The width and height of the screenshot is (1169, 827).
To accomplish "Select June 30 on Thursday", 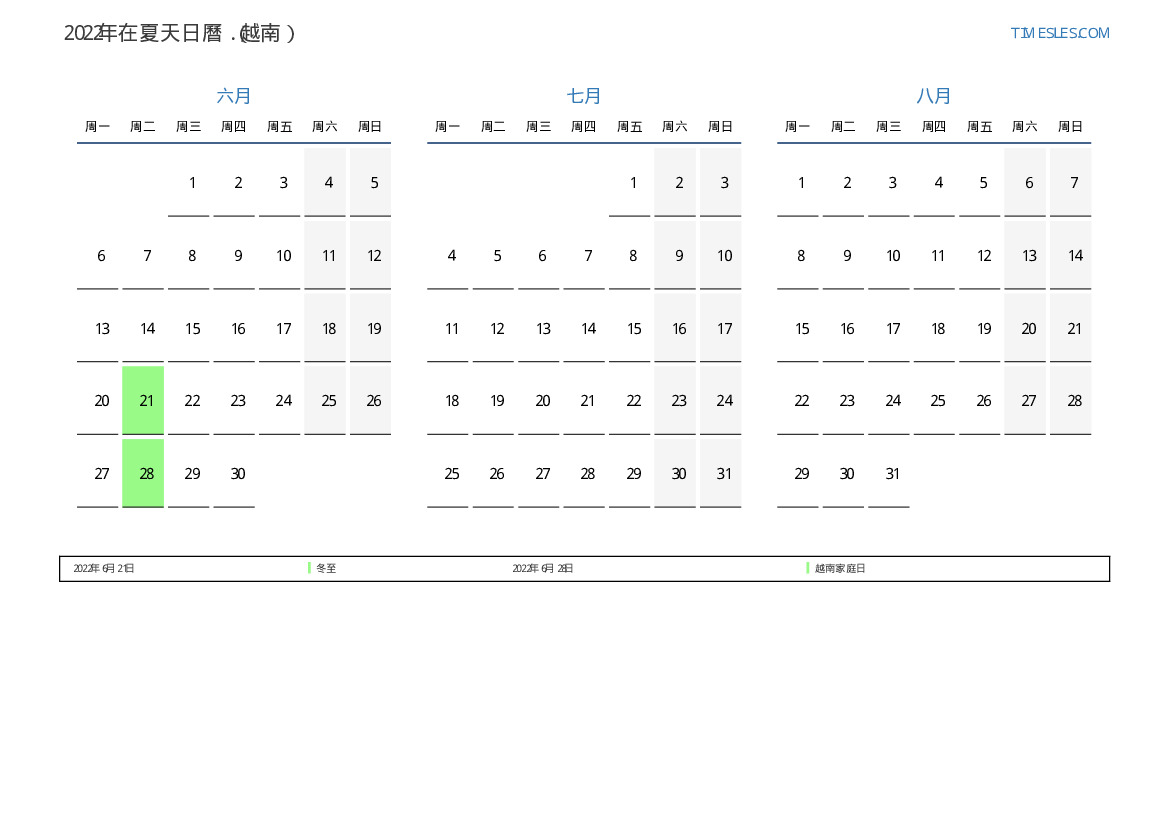I will click(x=234, y=474).
